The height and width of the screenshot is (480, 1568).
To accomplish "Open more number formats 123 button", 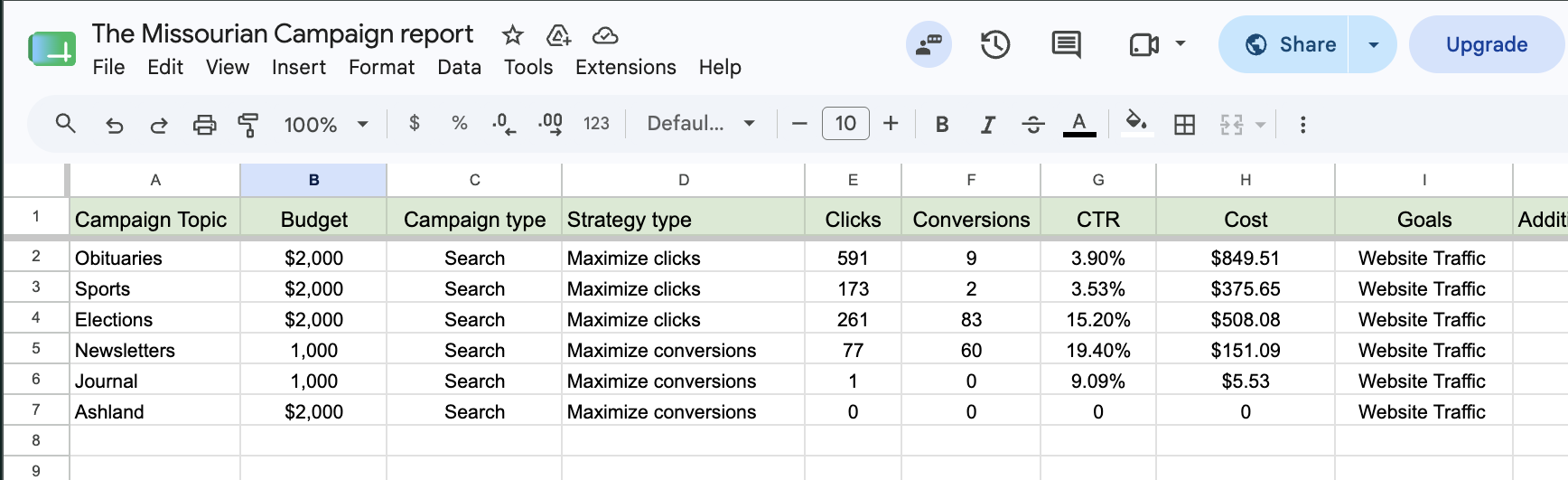I will [596, 124].
